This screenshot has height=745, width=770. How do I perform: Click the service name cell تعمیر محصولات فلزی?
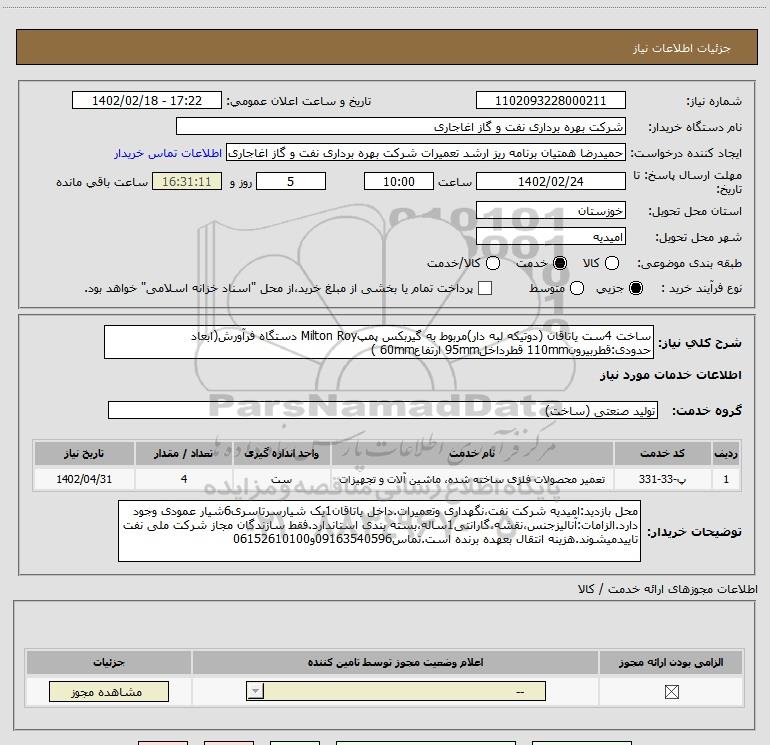coord(472,479)
